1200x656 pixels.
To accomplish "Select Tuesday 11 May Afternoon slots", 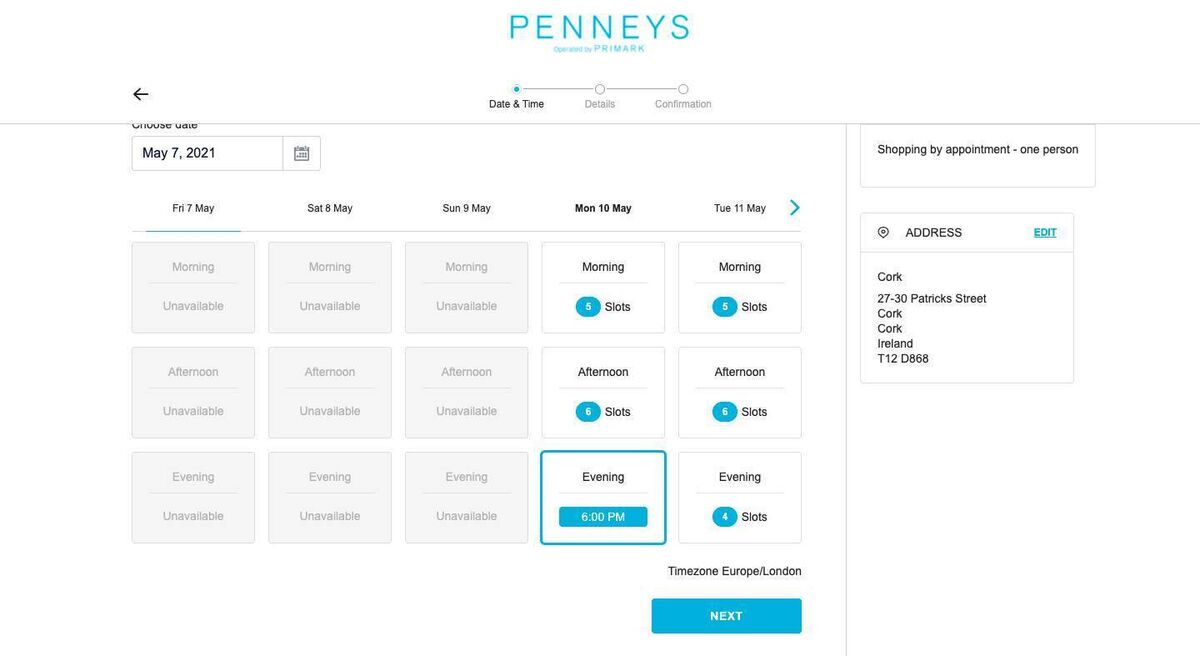I will [739, 393].
